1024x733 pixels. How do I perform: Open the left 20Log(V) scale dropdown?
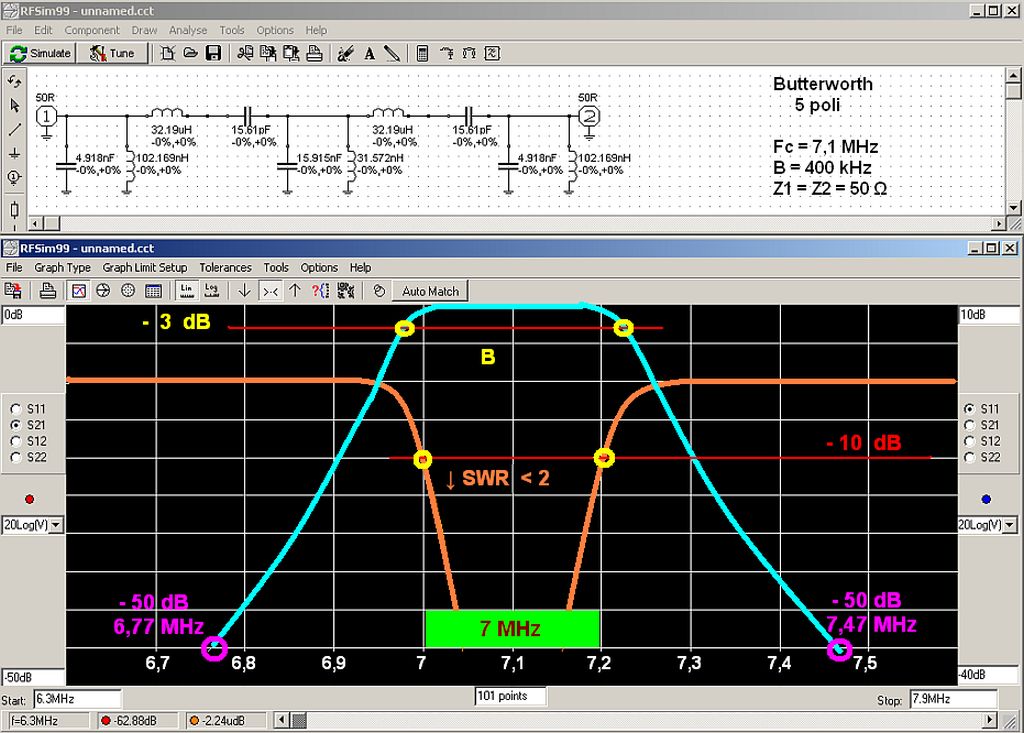pos(55,524)
